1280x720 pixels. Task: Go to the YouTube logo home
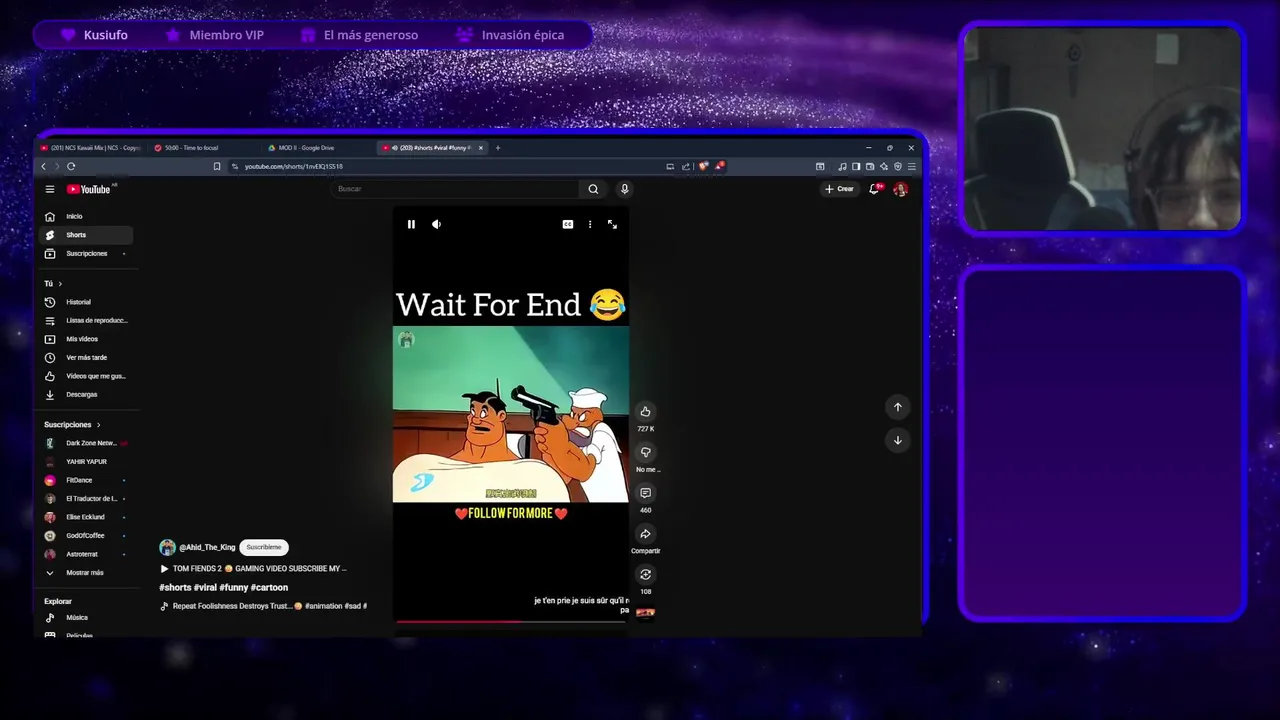[90, 189]
